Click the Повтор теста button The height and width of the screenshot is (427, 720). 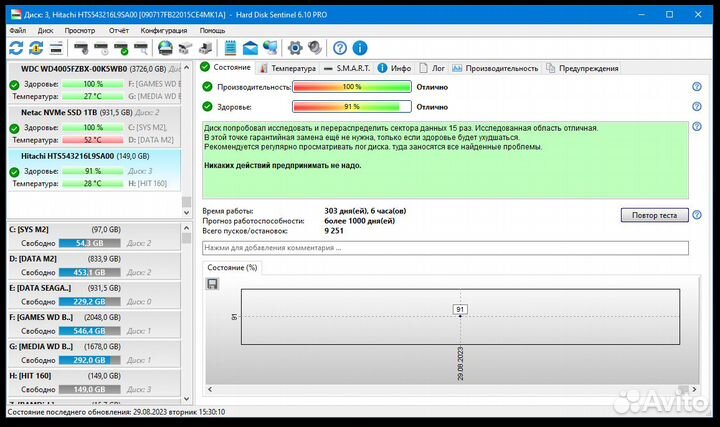click(654, 215)
